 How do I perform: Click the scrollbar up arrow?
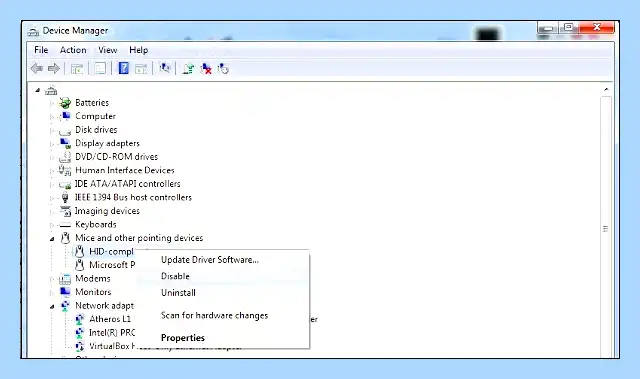(606, 89)
